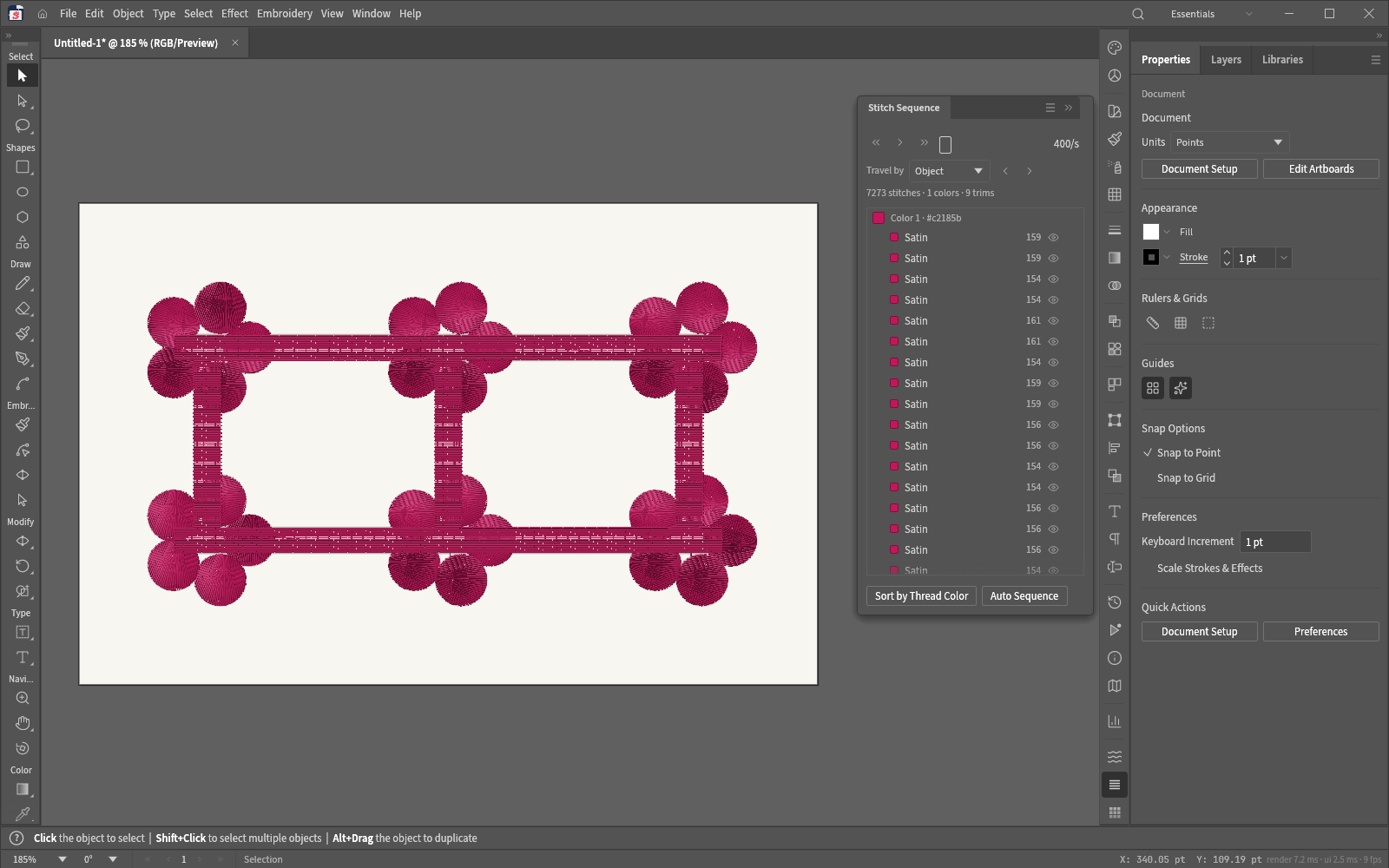Hide the first Satin row with 159 stitches
The height and width of the screenshot is (868, 1389).
click(x=1053, y=237)
